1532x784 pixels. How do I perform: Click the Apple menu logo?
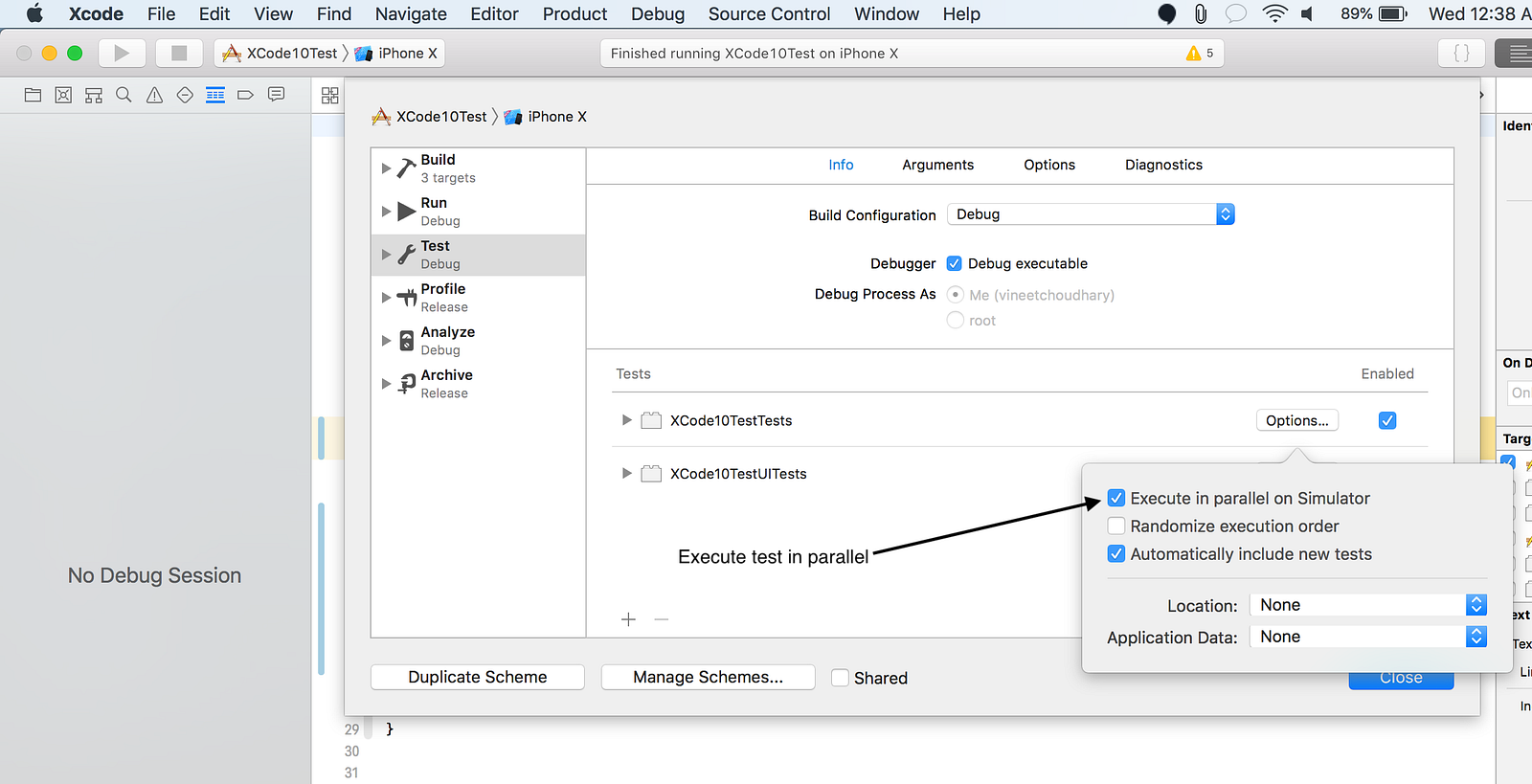pos(34,13)
